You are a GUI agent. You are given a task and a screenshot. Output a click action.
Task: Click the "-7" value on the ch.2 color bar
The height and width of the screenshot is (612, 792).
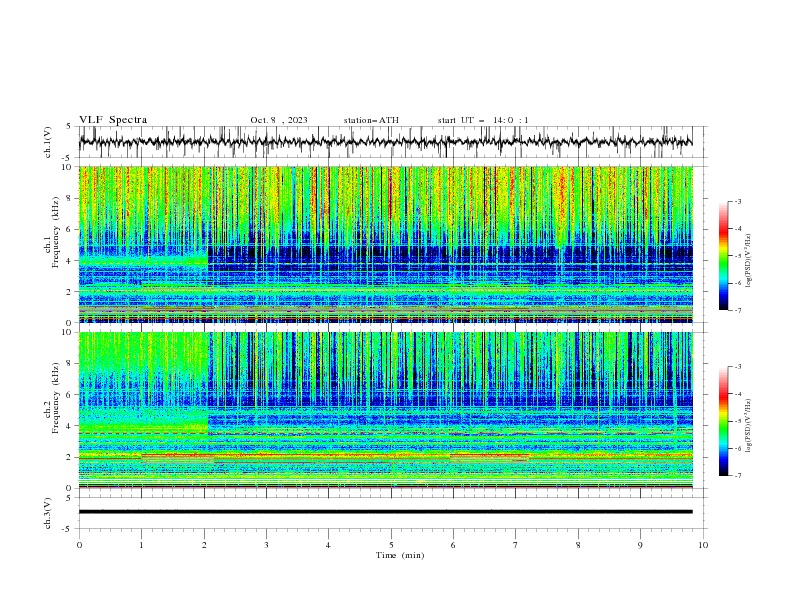pyautogui.click(x=738, y=476)
